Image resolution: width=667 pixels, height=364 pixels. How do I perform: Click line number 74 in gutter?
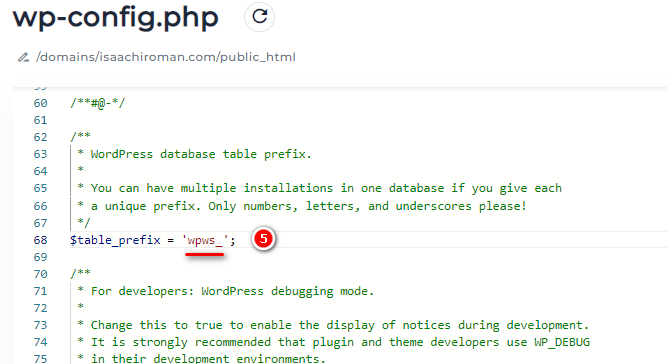pos(40,342)
